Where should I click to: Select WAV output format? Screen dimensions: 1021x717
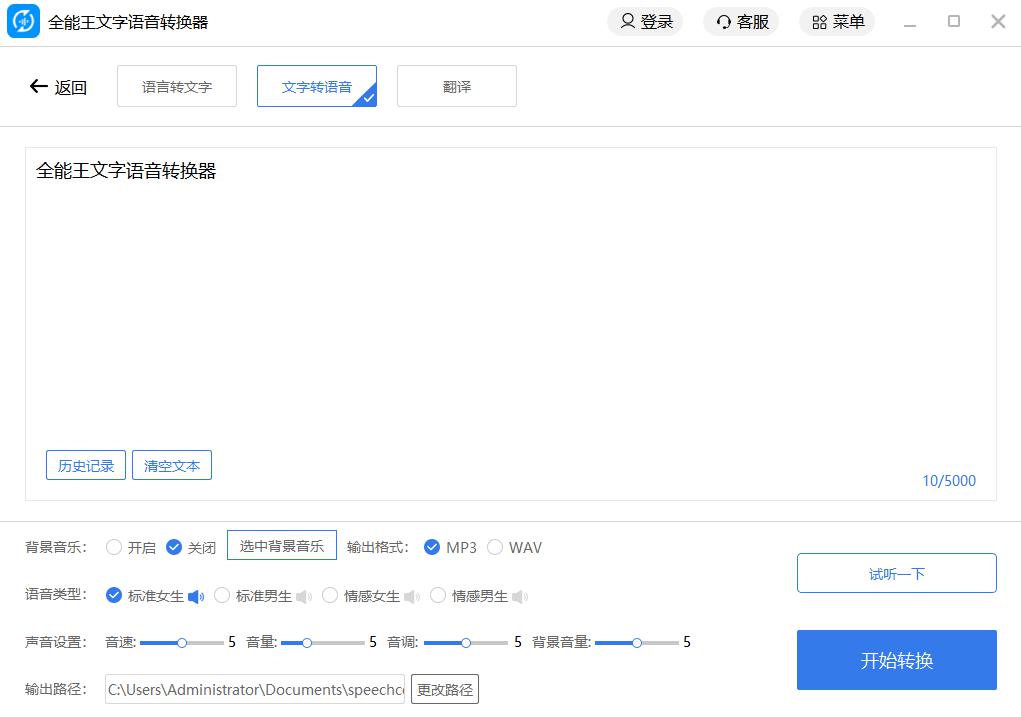(x=495, y=547)
